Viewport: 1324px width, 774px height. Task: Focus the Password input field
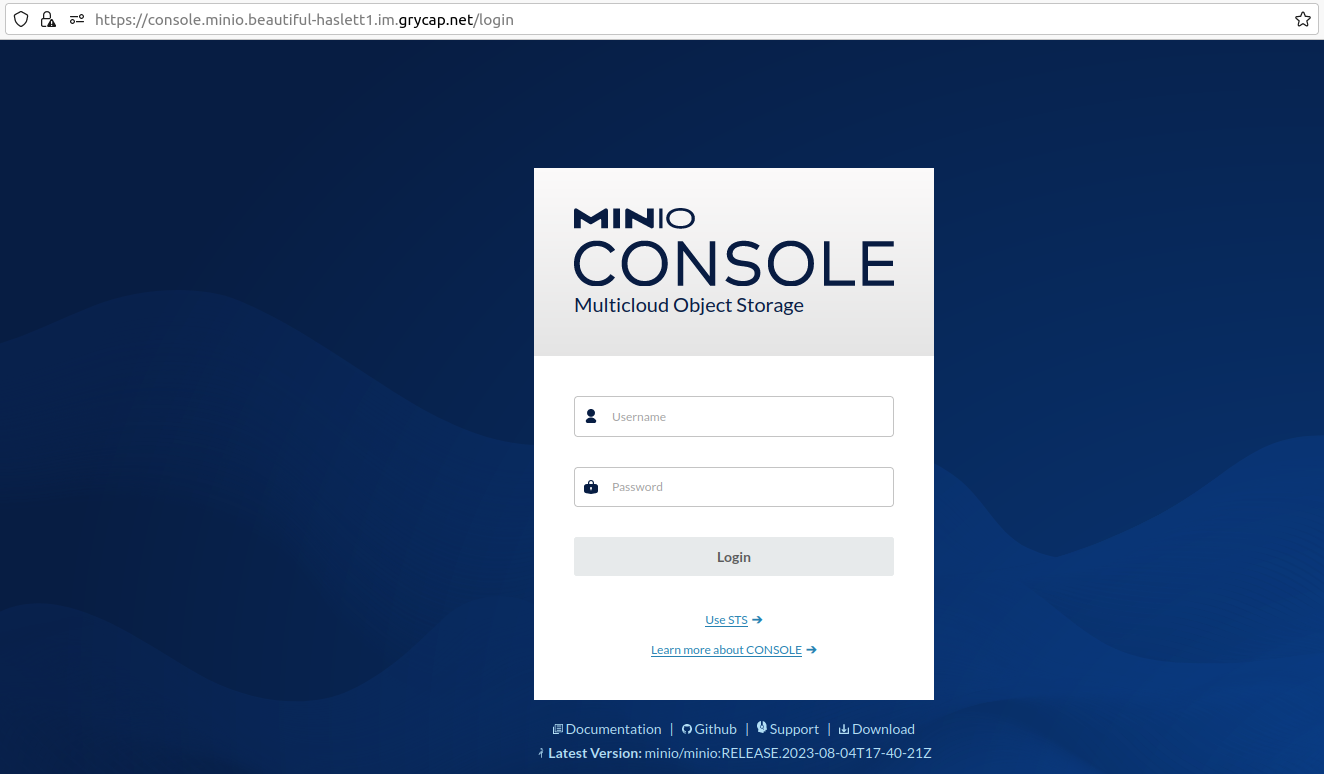[x=745, y=487]
